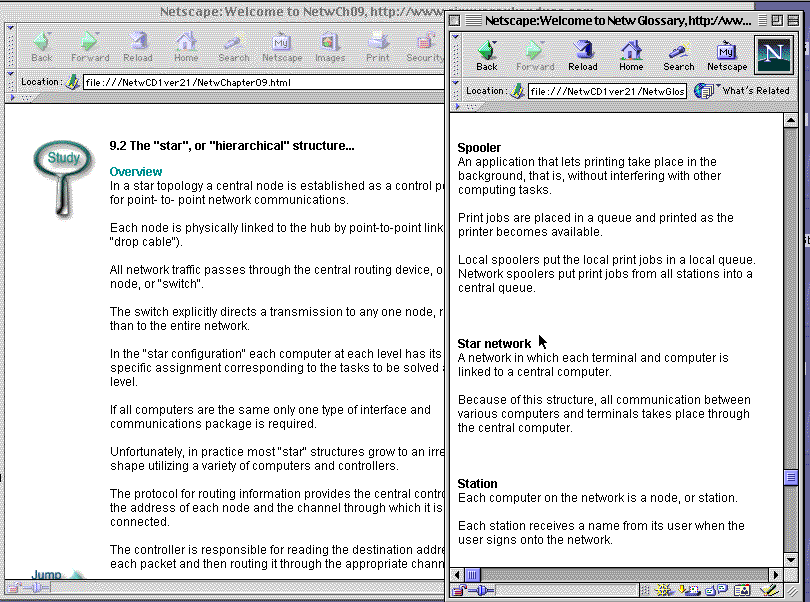The image size is (810, 602).
Task: Click the Glossary horizontal scrollbar left arrow
Action: coord(457,575)
